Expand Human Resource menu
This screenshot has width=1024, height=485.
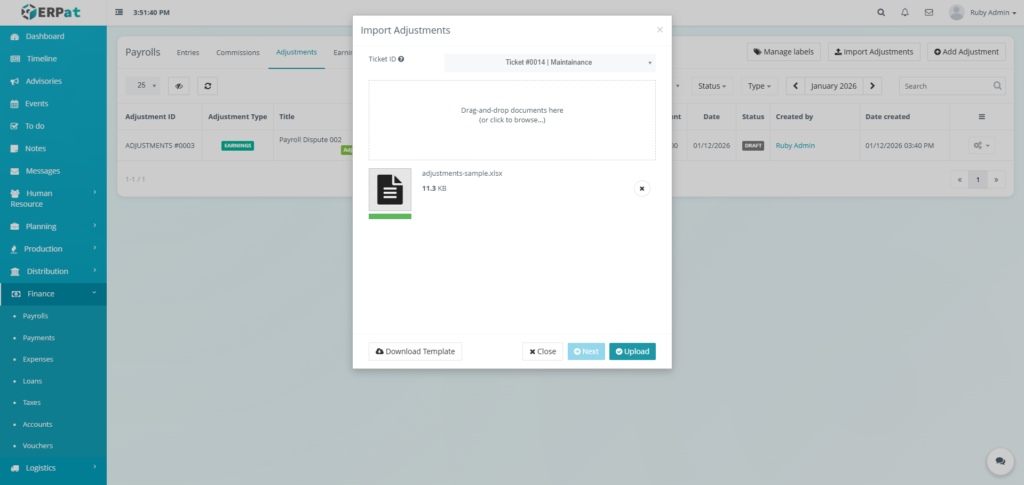tap(53, 198)
